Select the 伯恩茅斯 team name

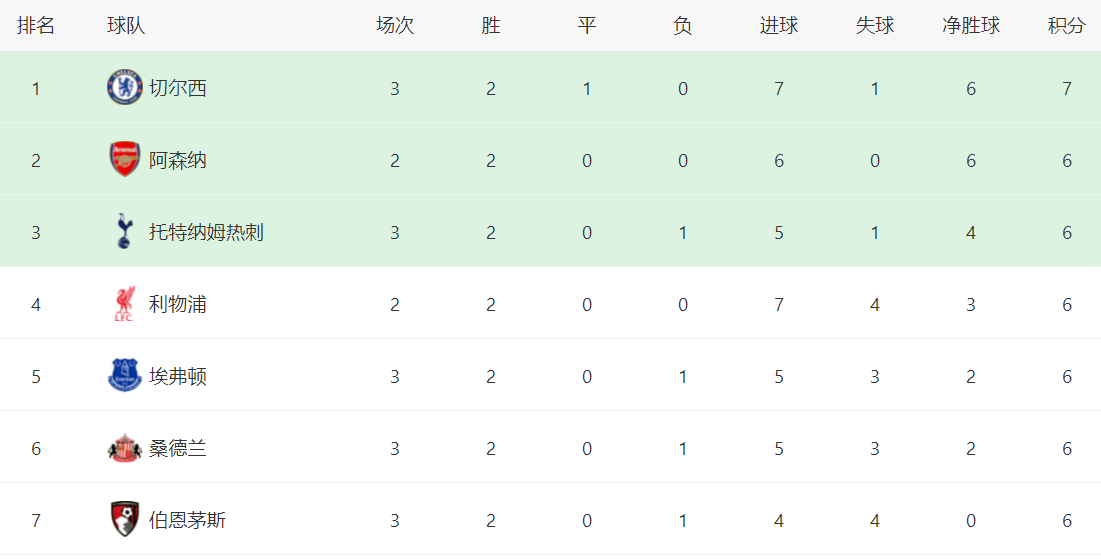click(x=187, y=520)
